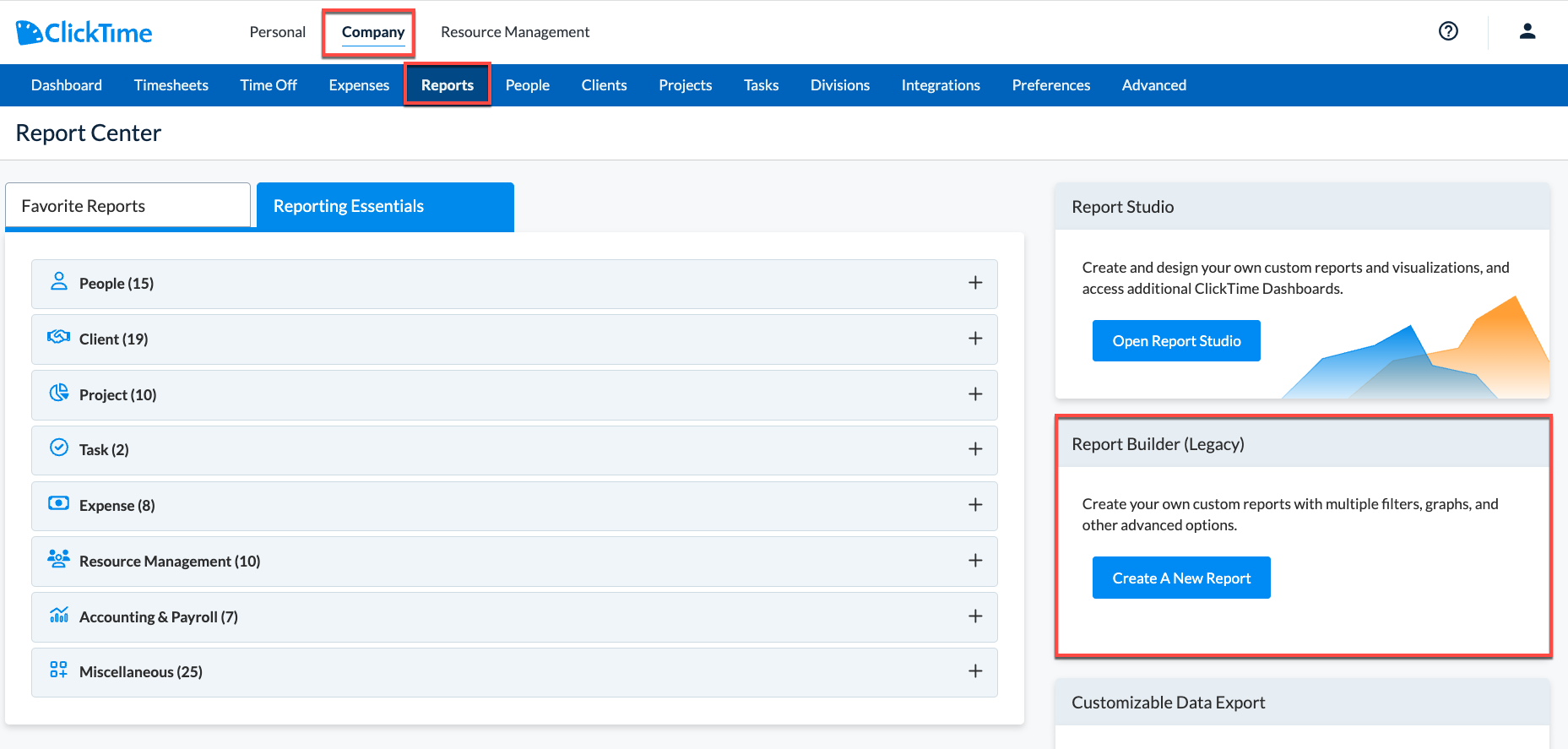Click the Miscellaneous grid icon

coord(58,670)
